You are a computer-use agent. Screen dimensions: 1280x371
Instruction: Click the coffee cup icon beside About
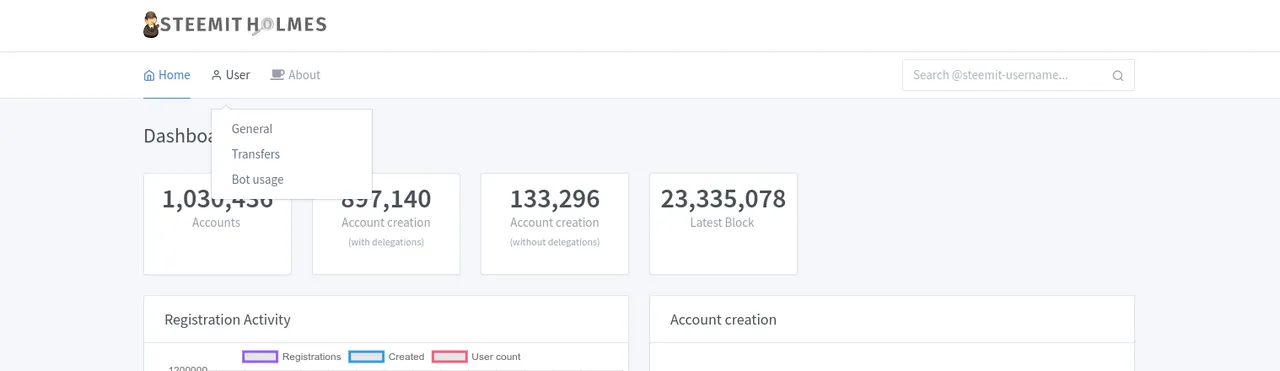point(277,75)
